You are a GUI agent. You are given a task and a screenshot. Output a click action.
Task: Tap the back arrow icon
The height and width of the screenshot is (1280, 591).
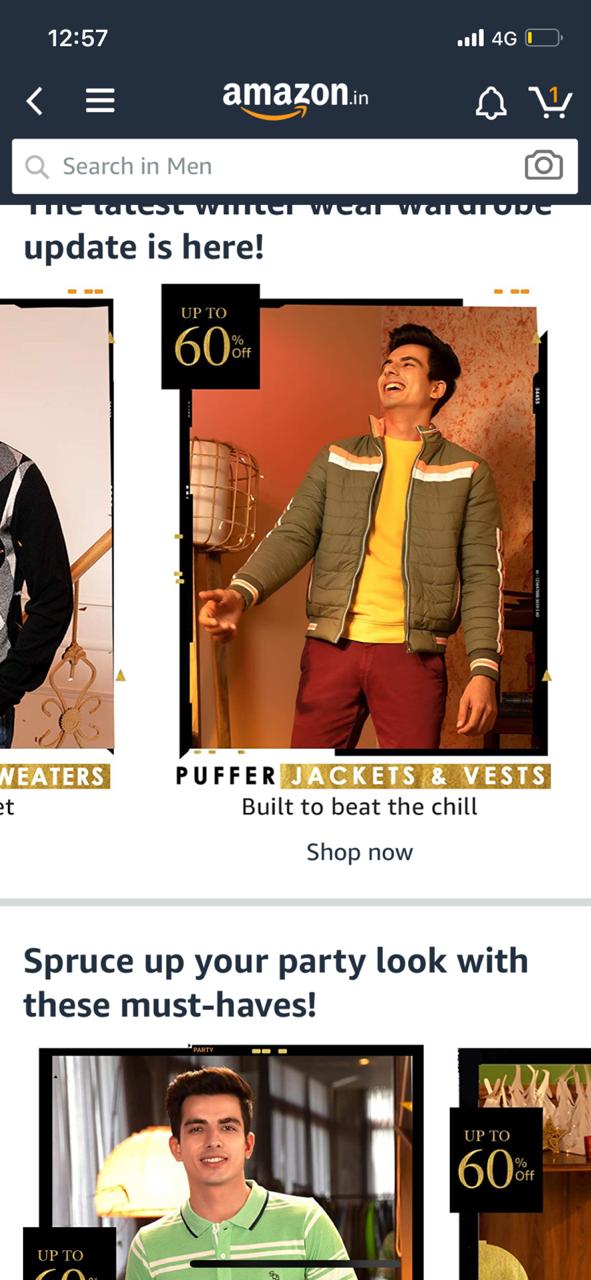35,100
